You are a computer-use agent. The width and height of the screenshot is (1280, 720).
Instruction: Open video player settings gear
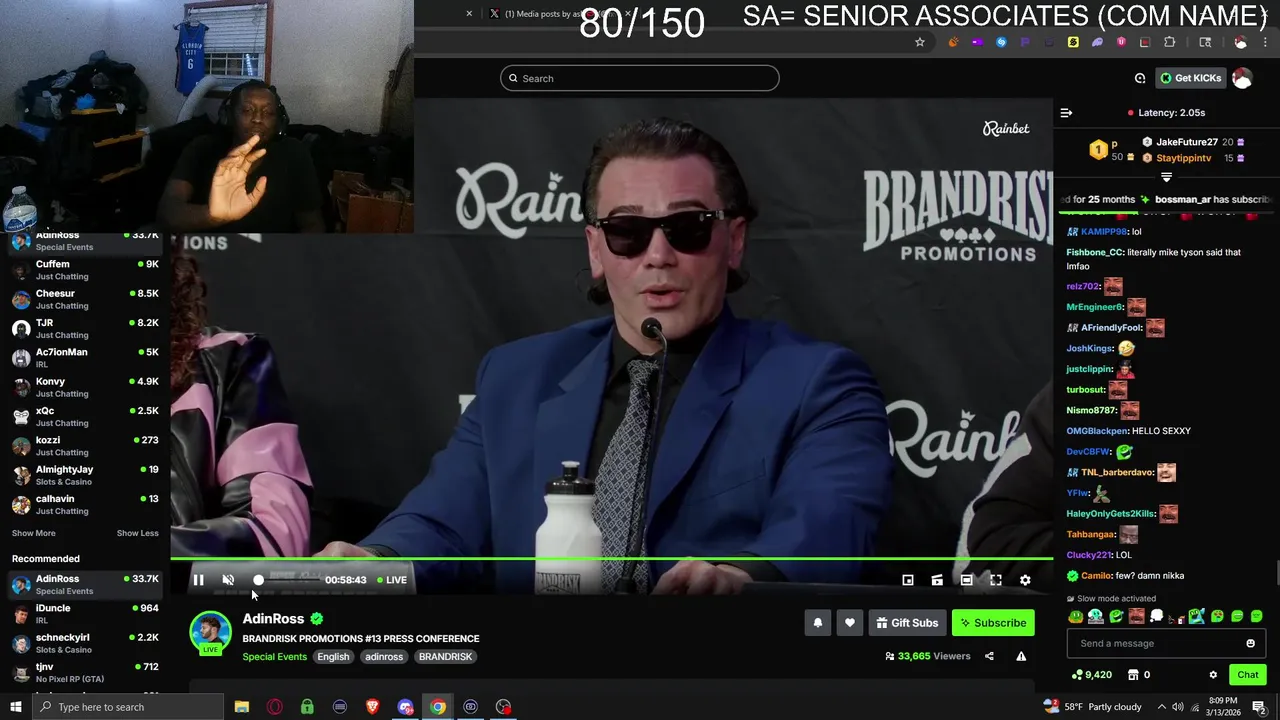[1025, 580]
